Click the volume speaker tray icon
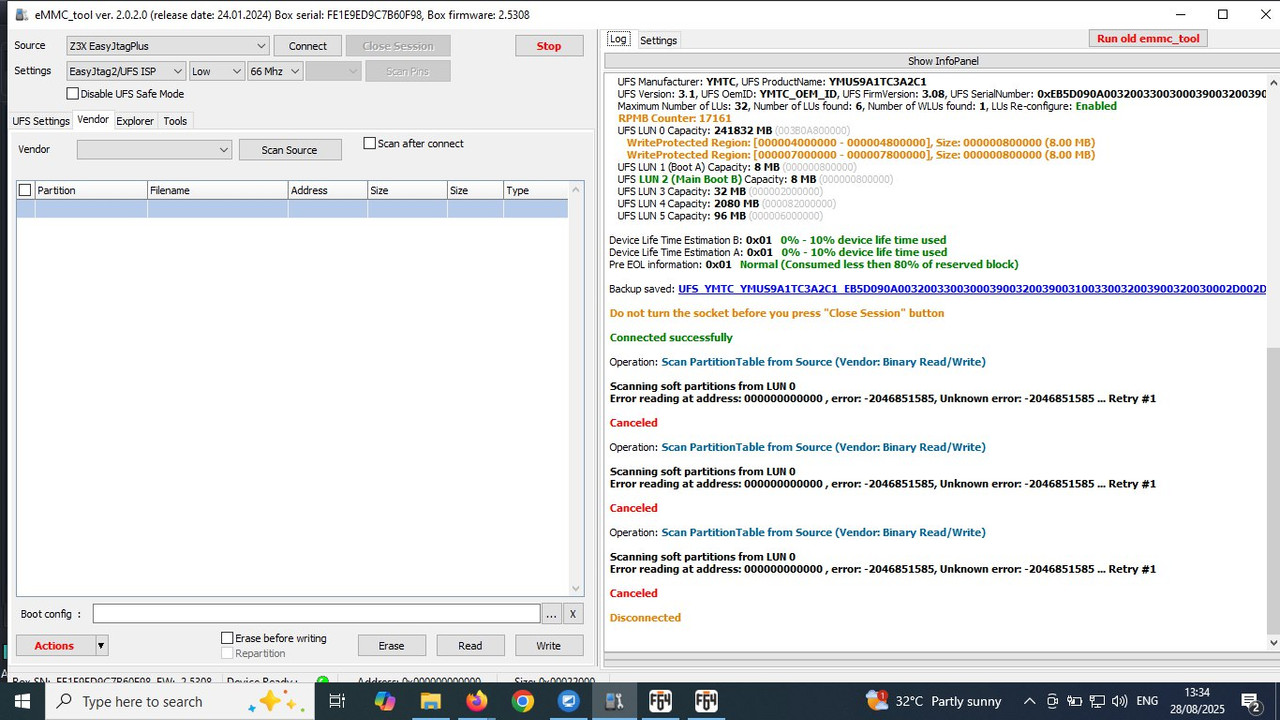Screen dimensions: 1280x720 tap(1118, 701)
